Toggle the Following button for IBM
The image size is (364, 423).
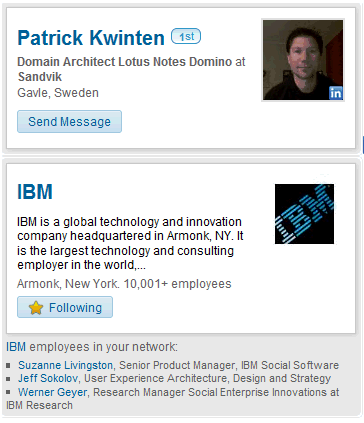[65, 307]
